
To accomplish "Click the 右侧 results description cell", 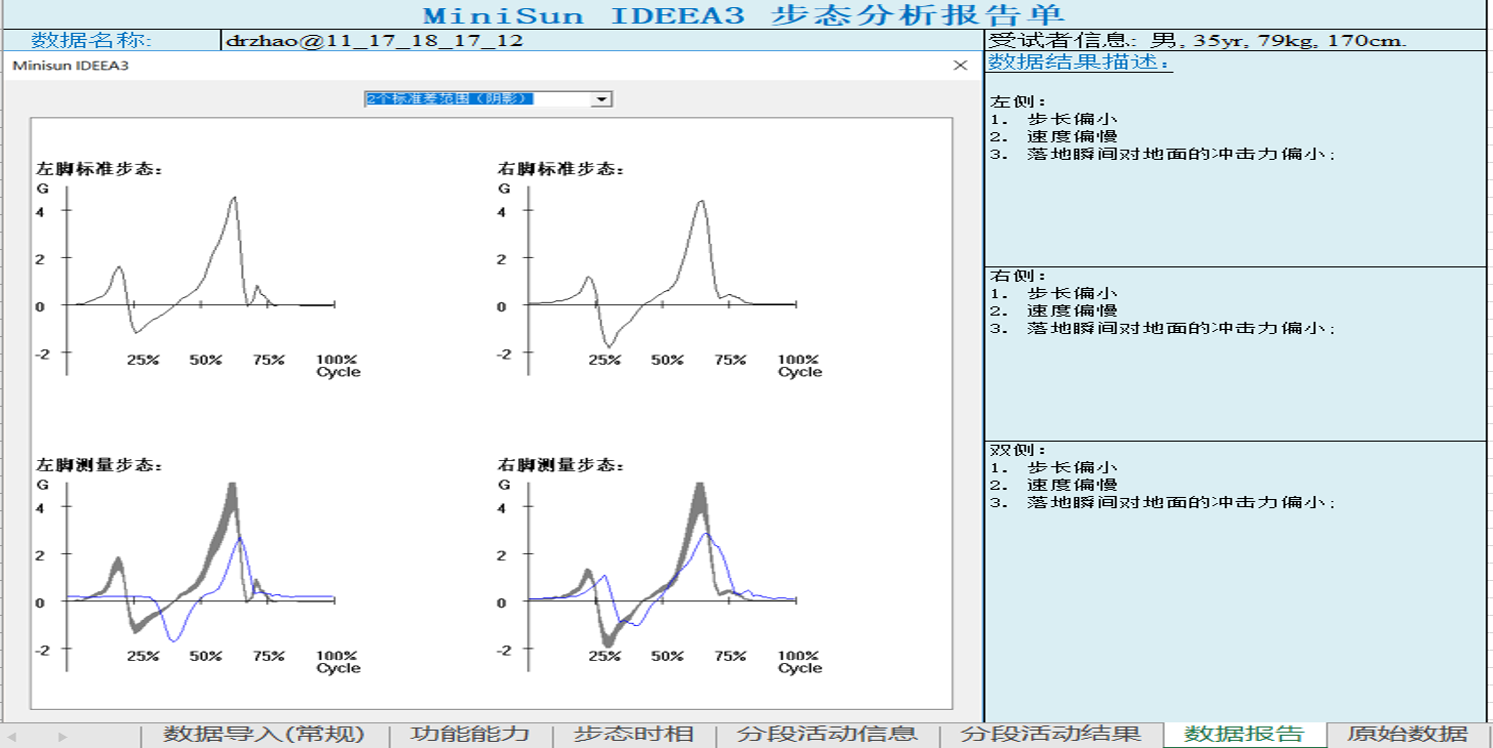I will click(x=1238, y=354).
